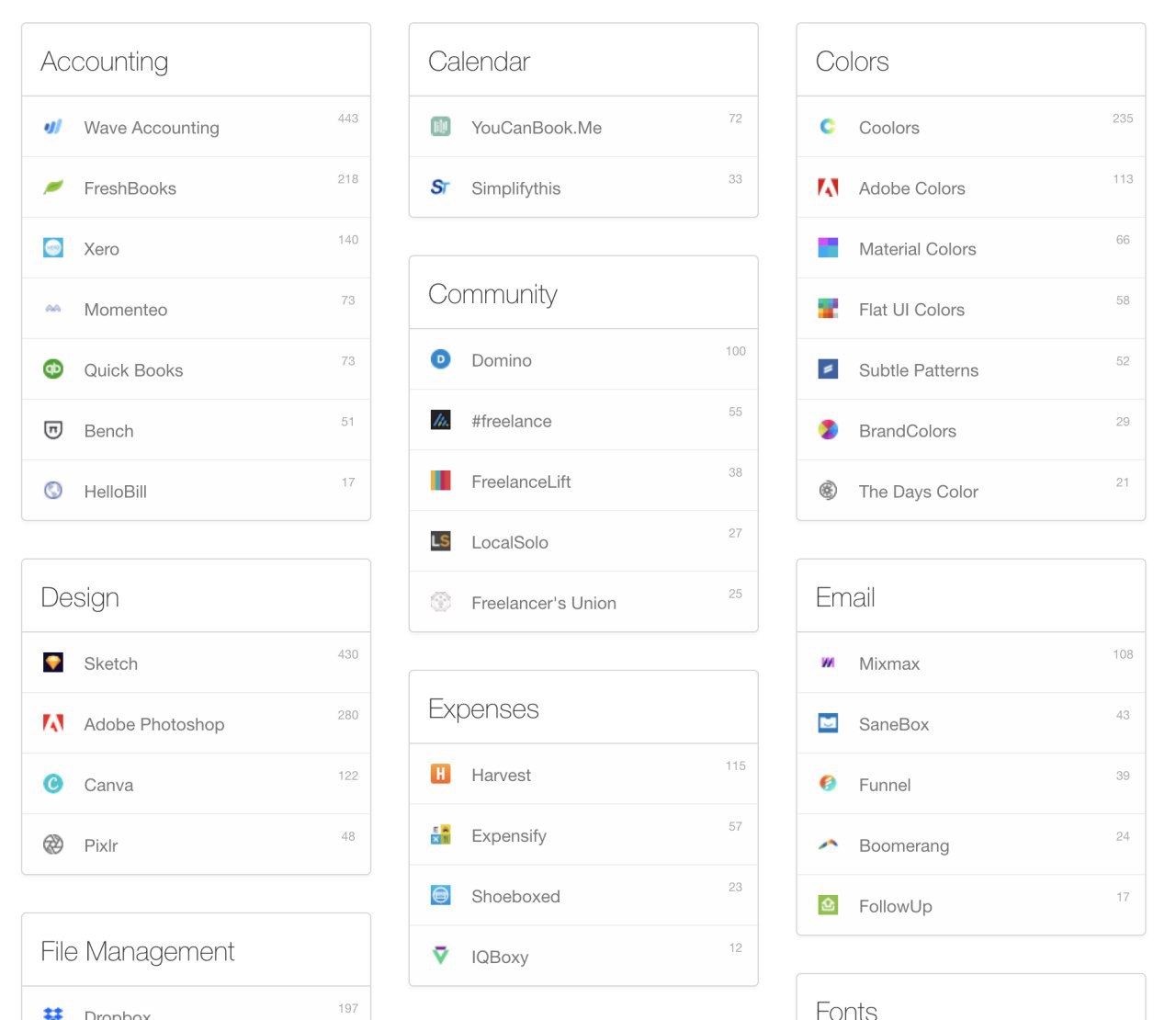
Task: Open the Coolors link
Action: [x=888, y=128]
